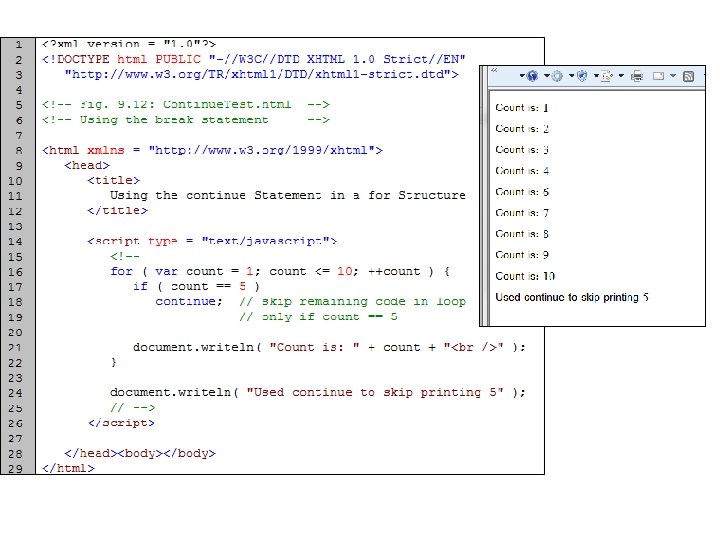Click the opening "<title>" tag
The width and height of the screenshot is (720, 540).
tap(113, 180)
